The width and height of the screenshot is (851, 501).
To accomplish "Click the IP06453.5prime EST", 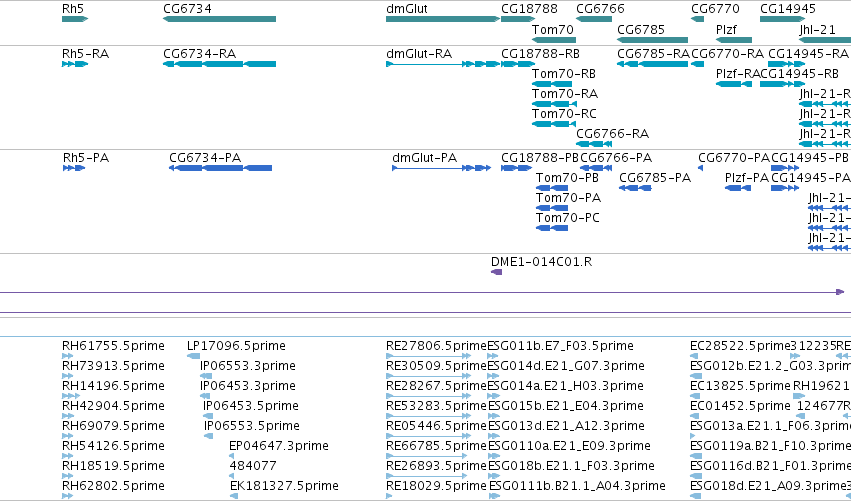I will pyautogui.click(x=208, y=416).
